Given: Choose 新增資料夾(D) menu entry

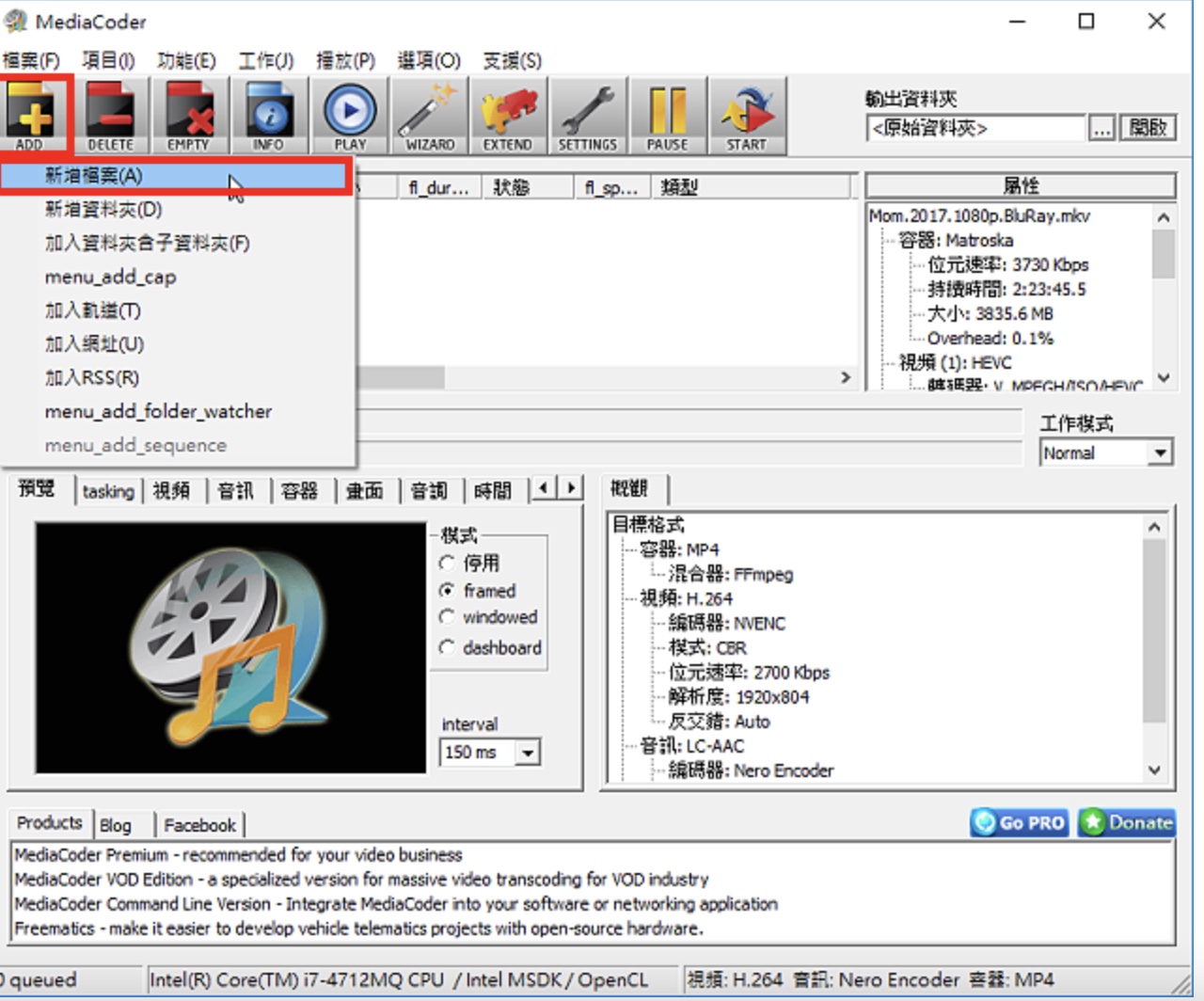Looking at the screenshot, I should click(x=178, y=209).
